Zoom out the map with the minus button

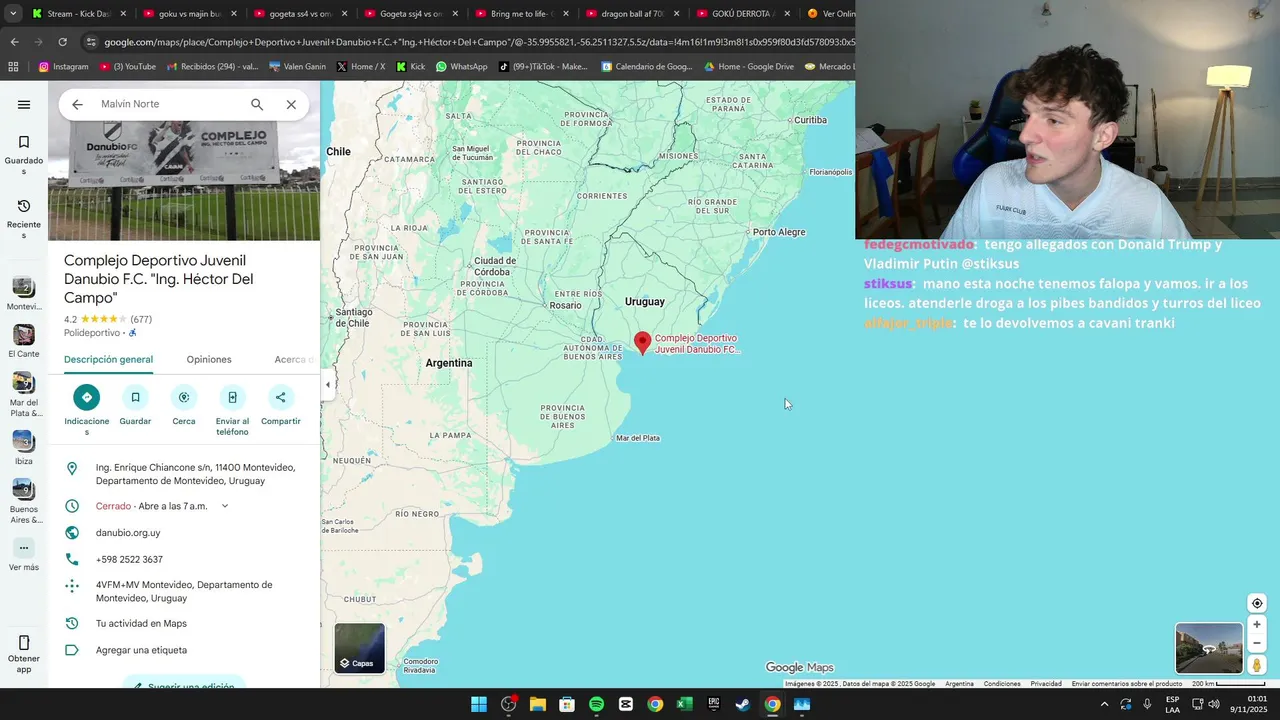[x=1257, y=643]
